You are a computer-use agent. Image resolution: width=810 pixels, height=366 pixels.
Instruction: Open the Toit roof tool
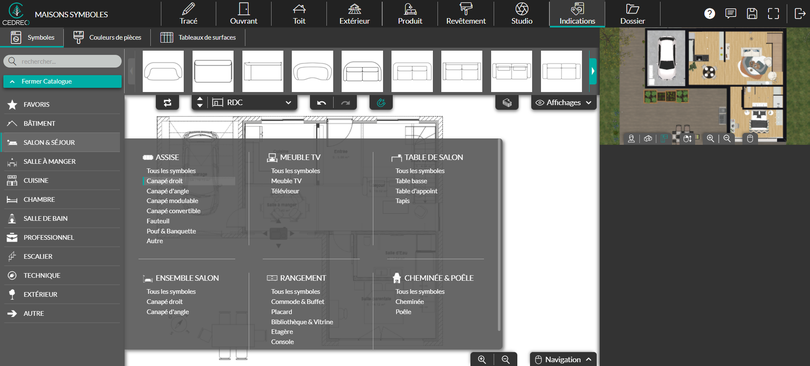point(299,13)
